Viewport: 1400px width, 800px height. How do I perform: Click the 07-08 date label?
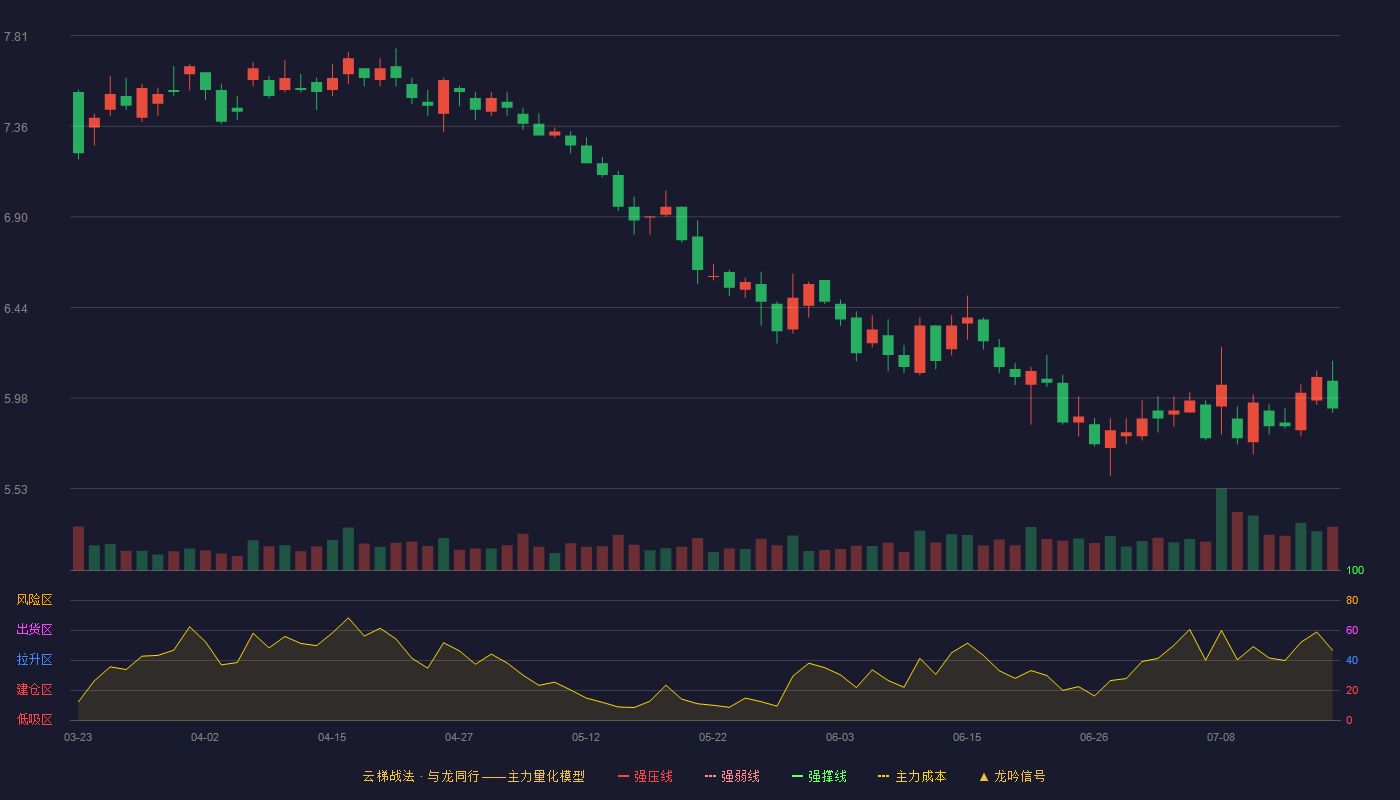[1221, 737]
